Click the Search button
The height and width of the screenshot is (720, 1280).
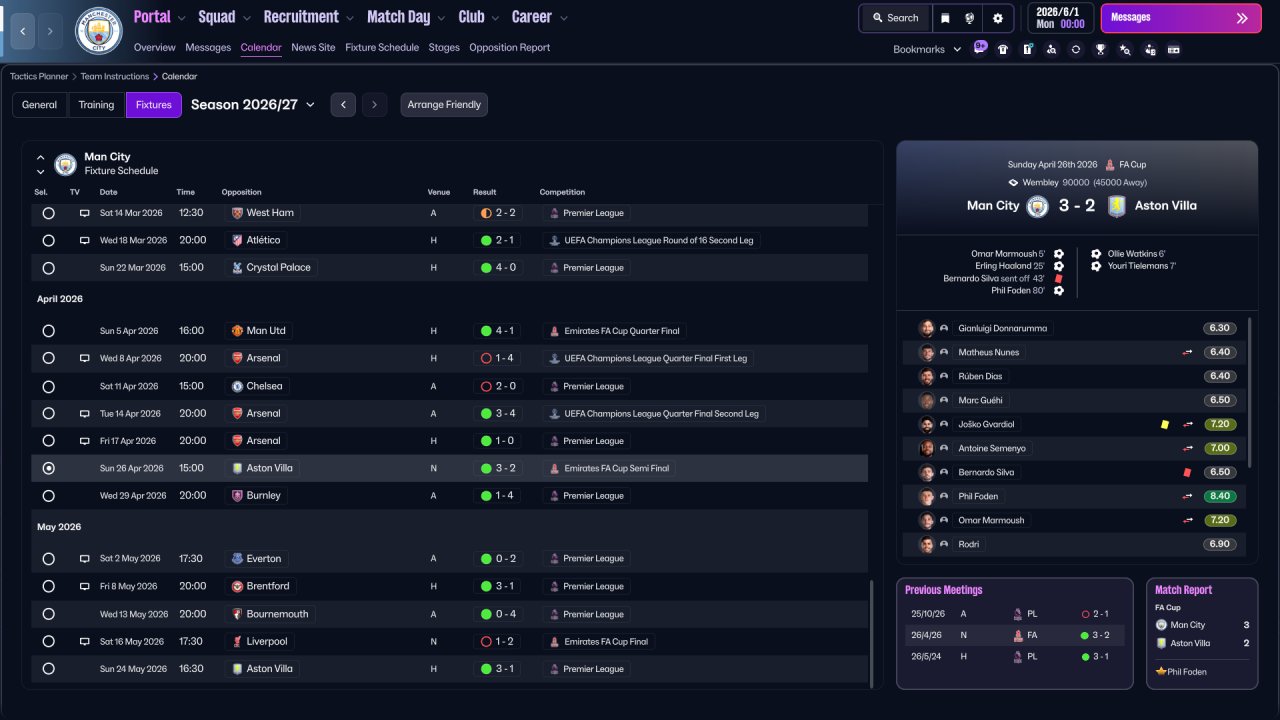(x=894, y=18)
